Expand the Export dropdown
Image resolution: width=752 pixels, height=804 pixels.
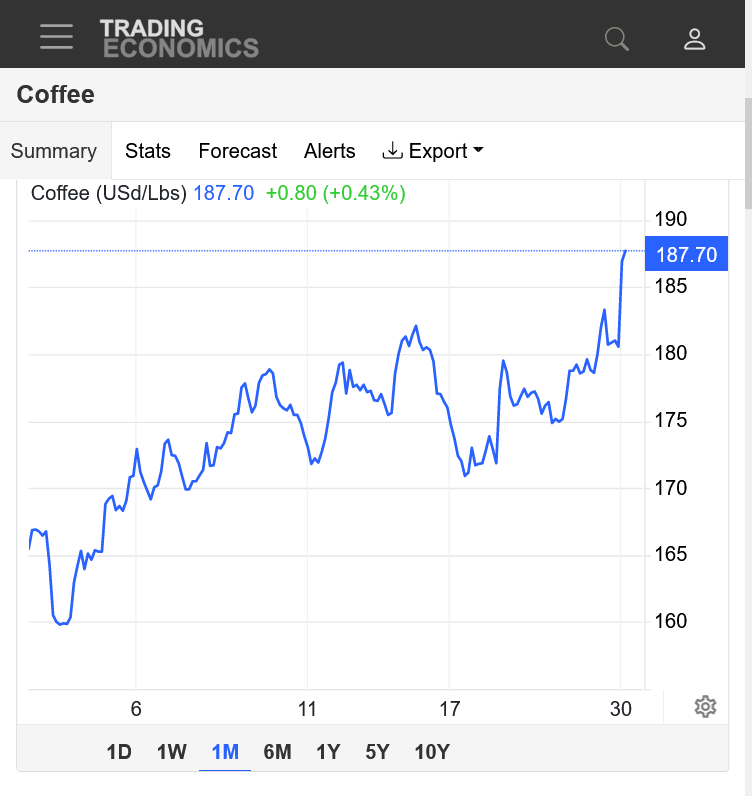(433, 151)
